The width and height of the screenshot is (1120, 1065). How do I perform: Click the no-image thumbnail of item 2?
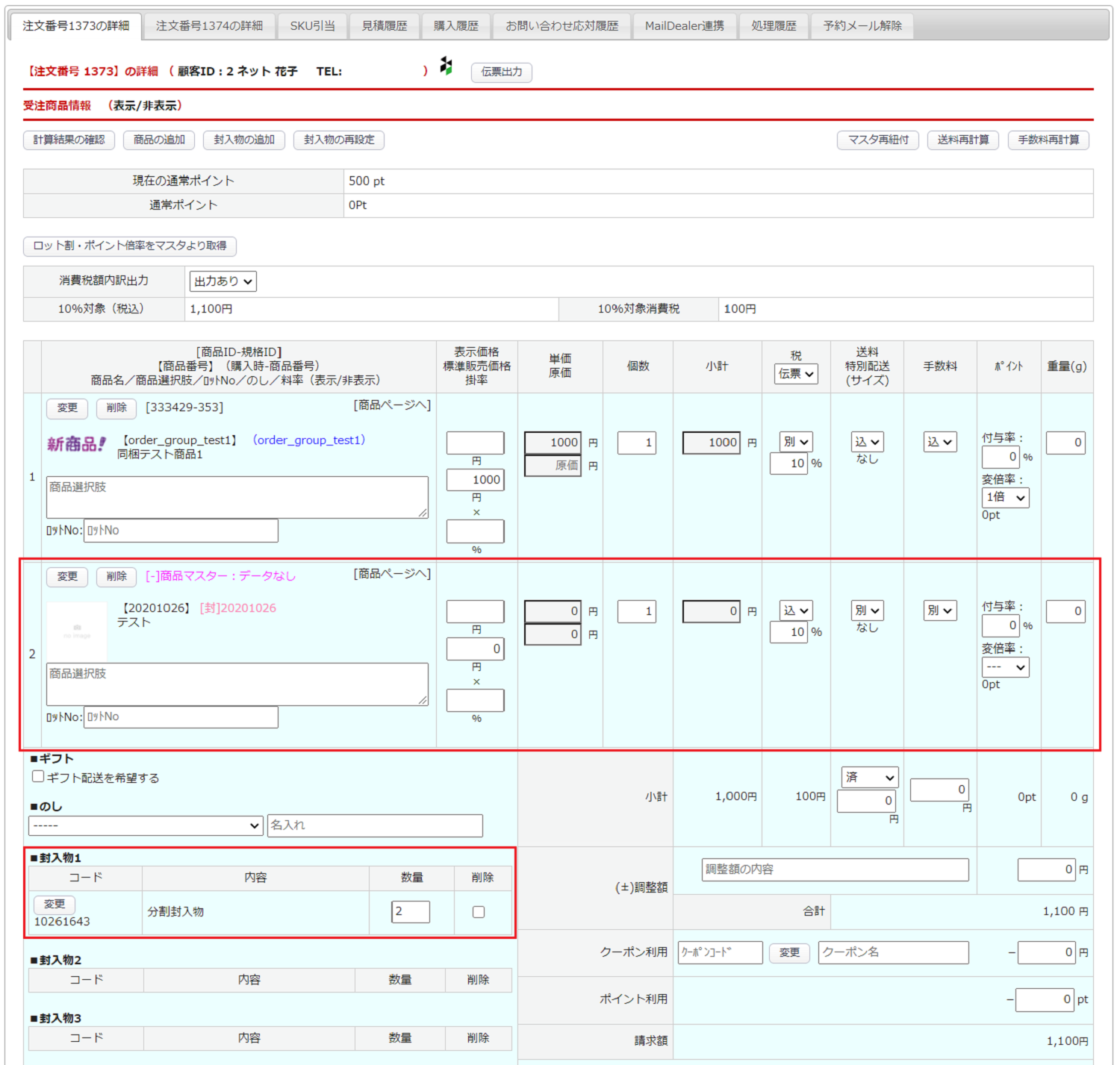pyautogui.click(x=77, y=631)
